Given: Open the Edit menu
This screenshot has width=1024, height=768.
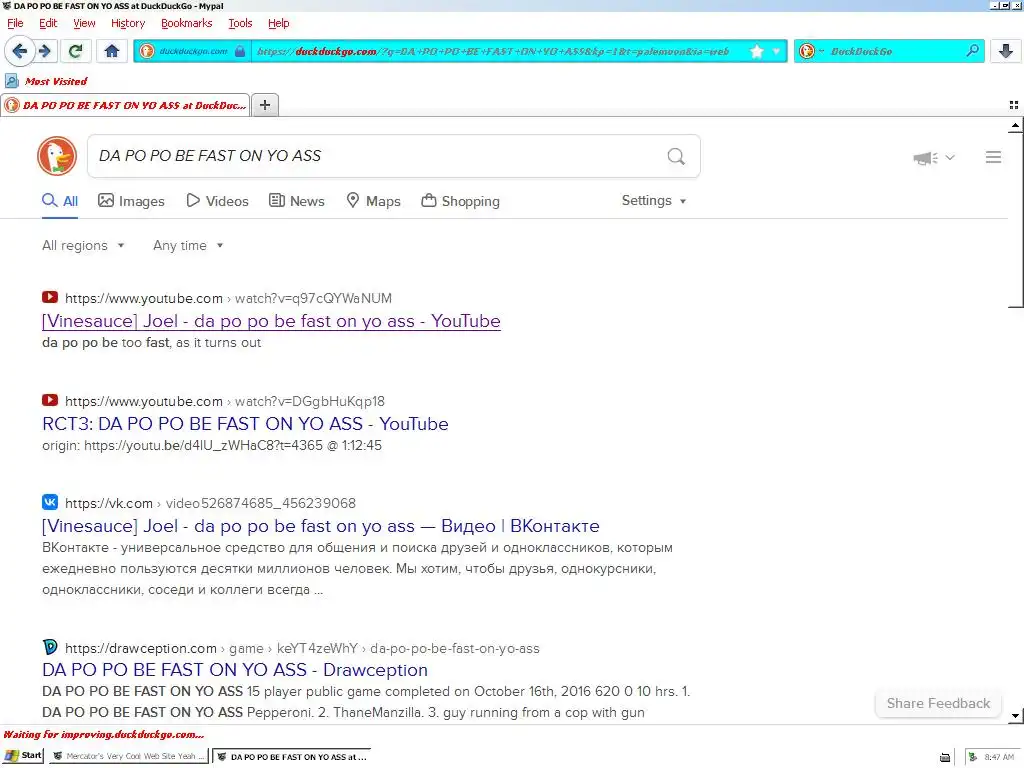Looking at the screenshot, I should click(48, 23).
